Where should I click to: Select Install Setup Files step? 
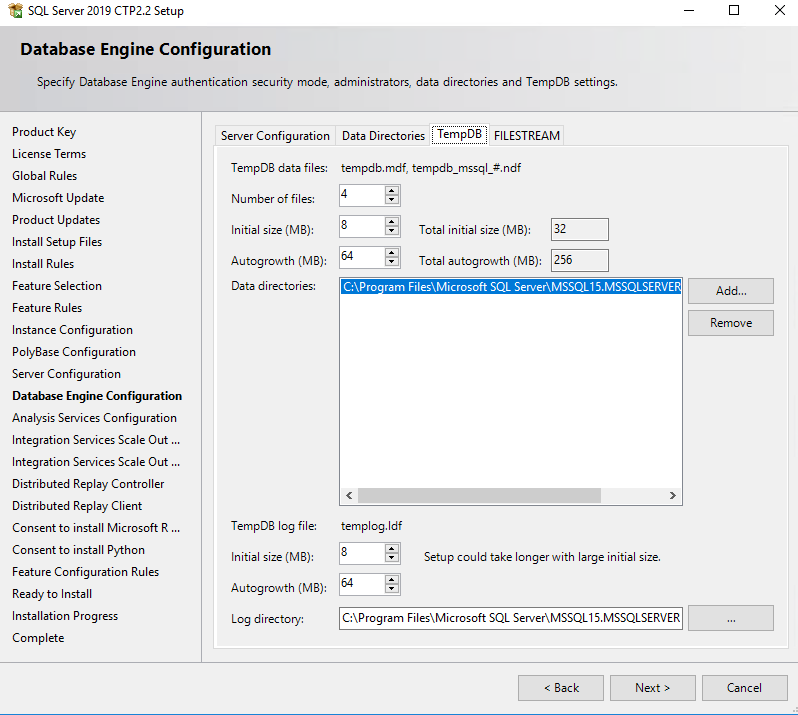pos(57,242)
